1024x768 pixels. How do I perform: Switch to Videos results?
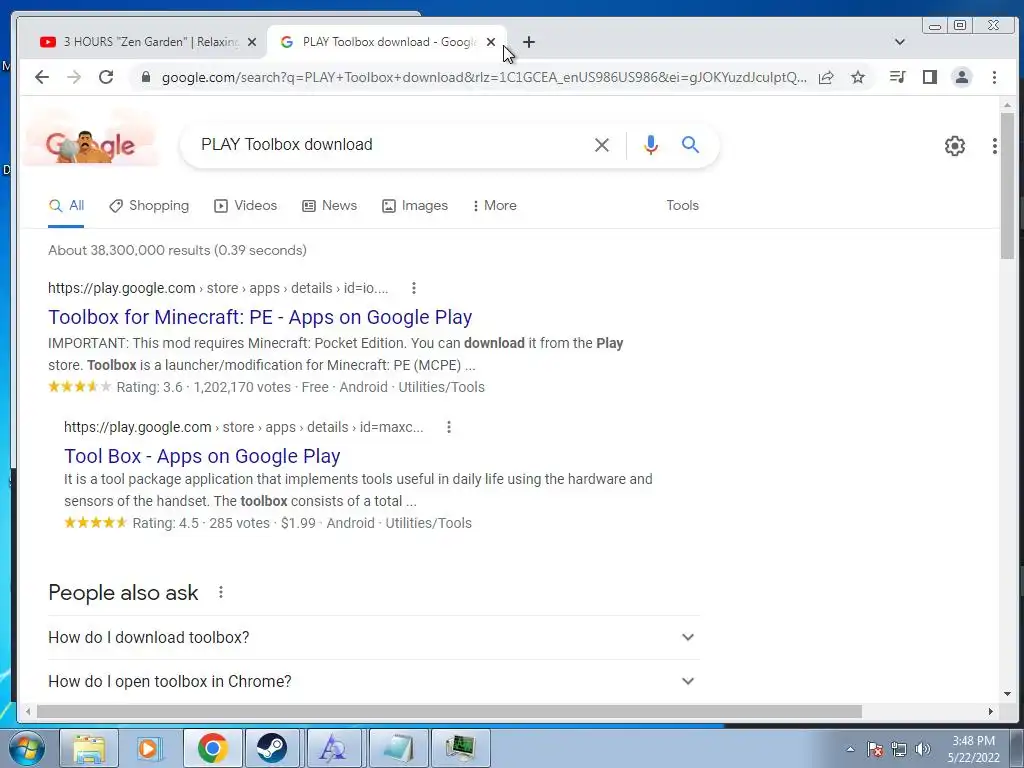click(246, 206)
